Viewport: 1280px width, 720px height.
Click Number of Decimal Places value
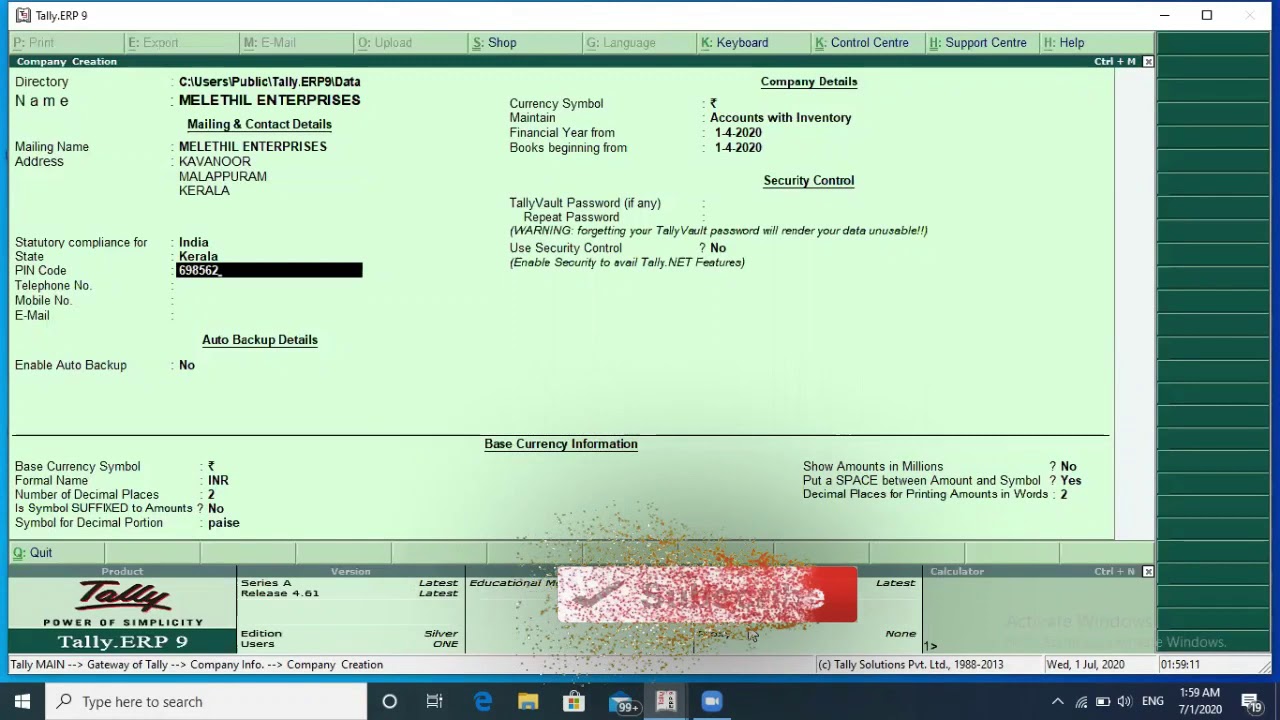[x=211, y=495]
